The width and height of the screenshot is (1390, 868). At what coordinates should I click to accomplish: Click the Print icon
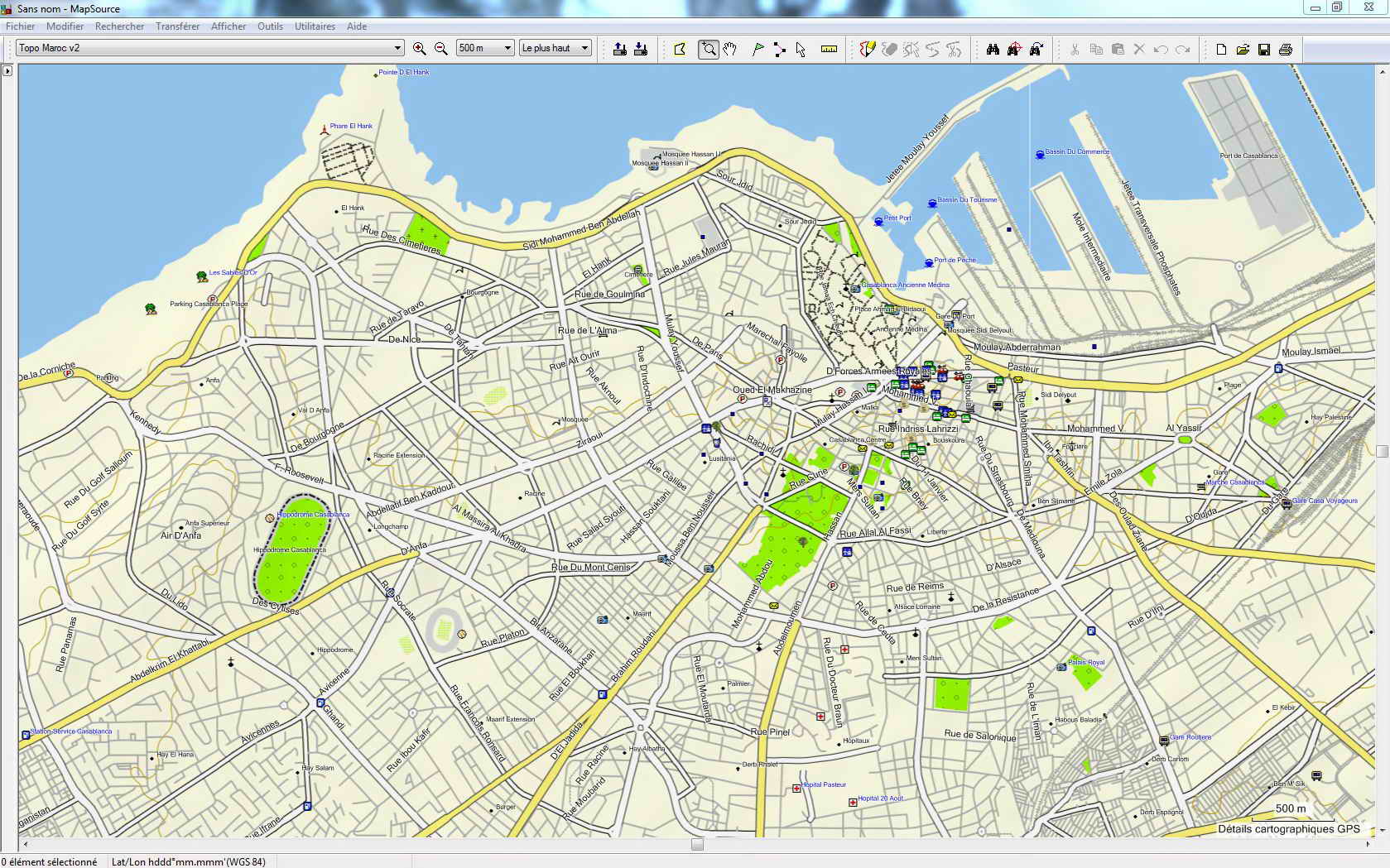click(x=1286, y=49)
